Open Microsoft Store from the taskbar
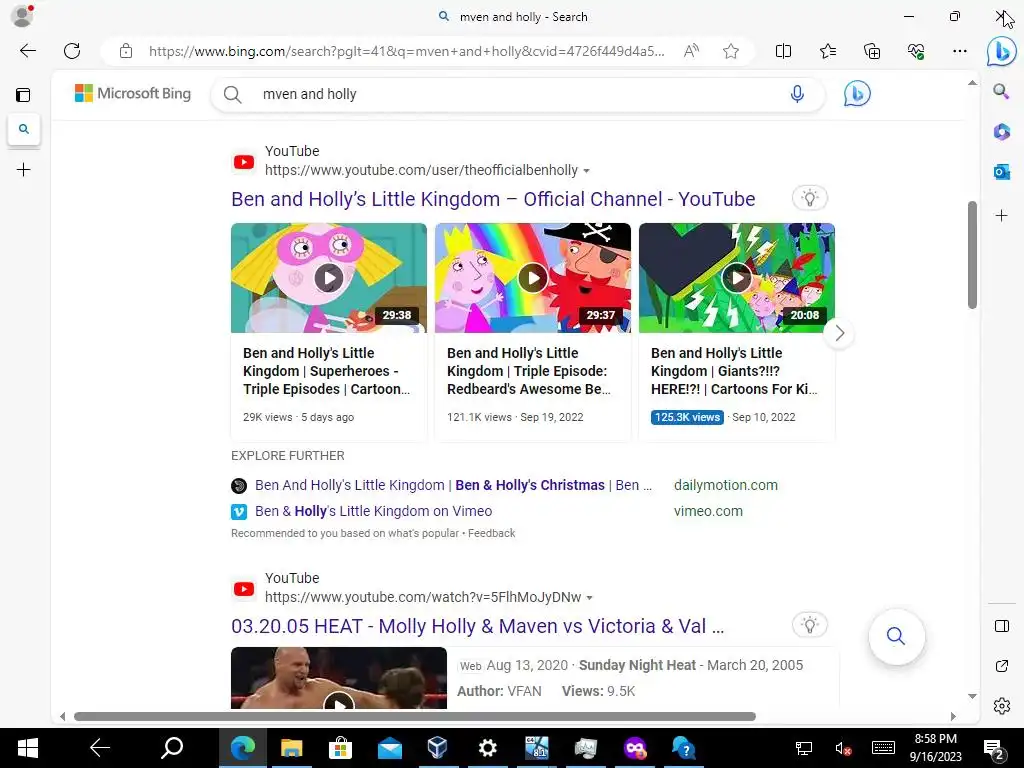The width and height of the screenshot is (1024, 768). 340,748
